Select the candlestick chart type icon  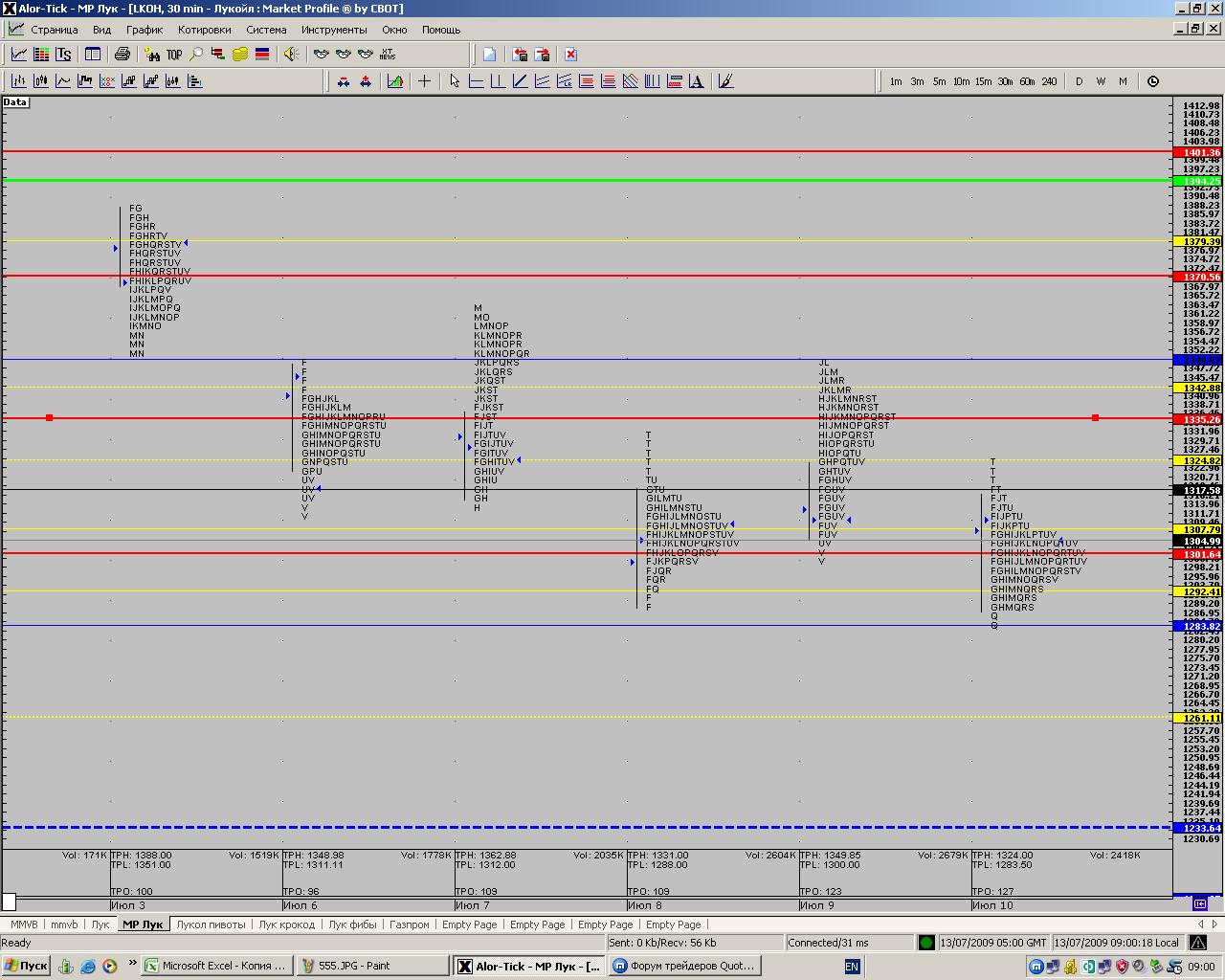point(41,81)
